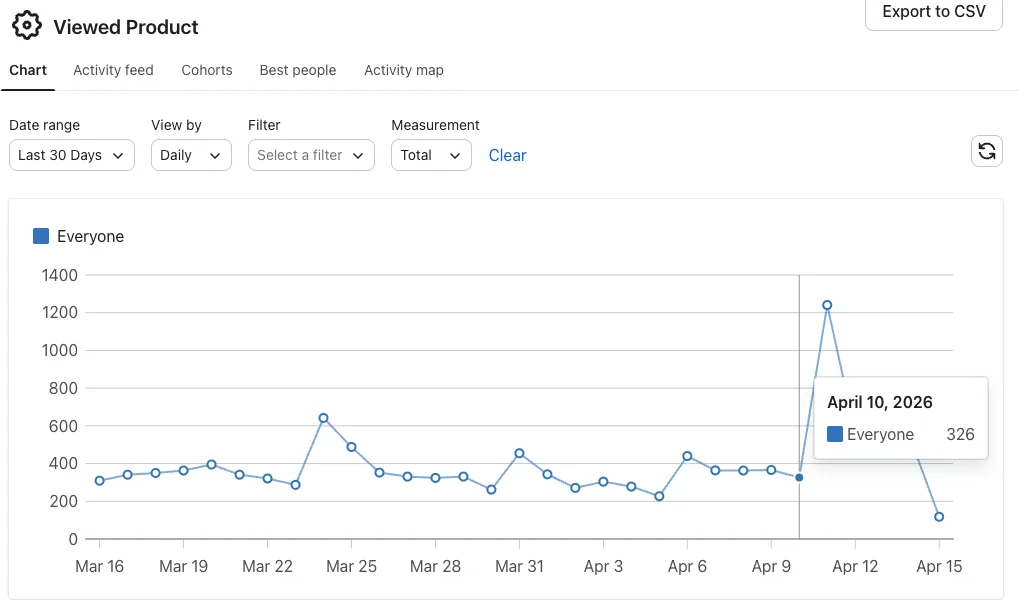
Task: Open the Measurement Total dropdown
Action: click(431, 155)
